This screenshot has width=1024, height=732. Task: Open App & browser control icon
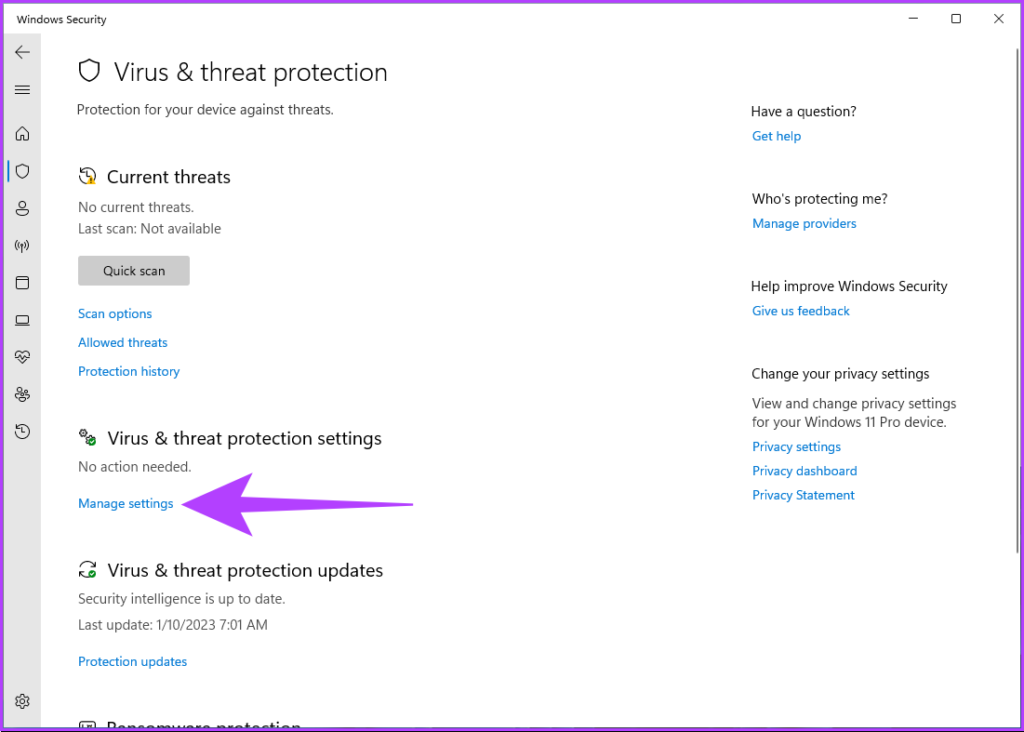click(x=22, y=283)
